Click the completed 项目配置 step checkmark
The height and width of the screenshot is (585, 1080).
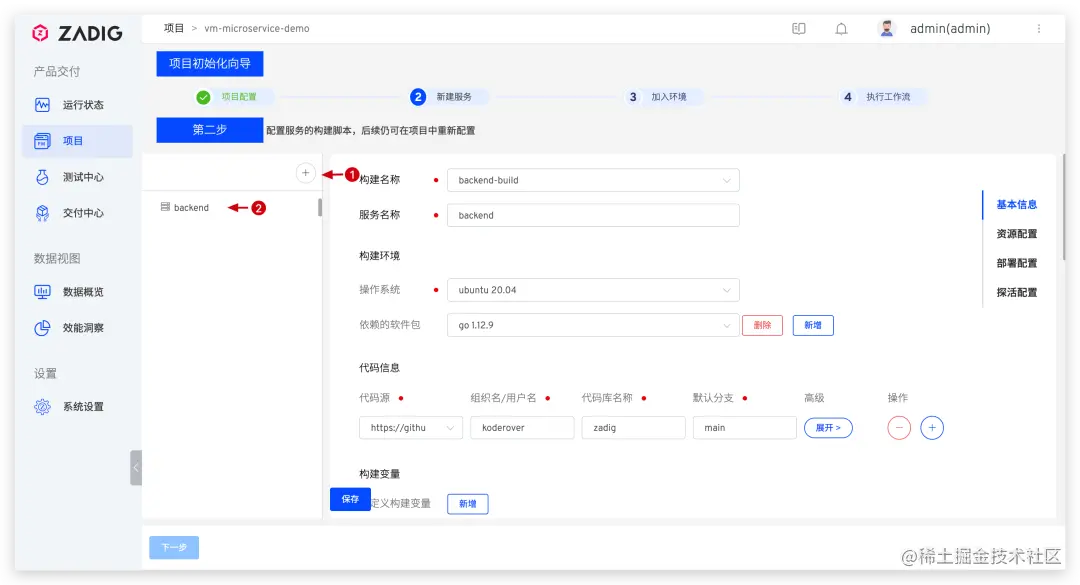(203, 97)
